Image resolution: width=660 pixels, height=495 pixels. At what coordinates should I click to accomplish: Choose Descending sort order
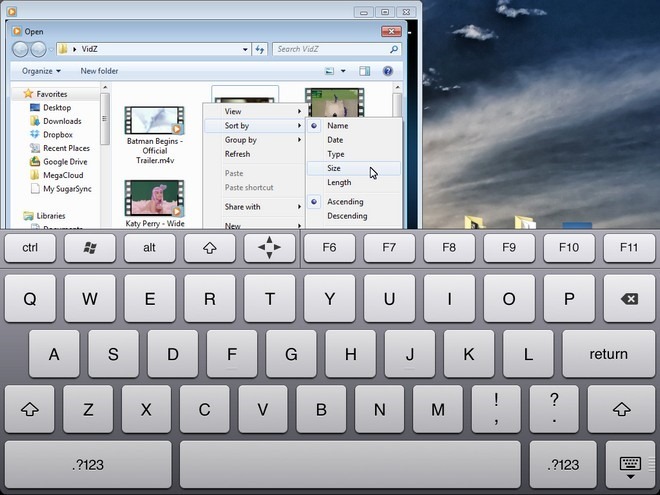pyautogui.click(x=354, y=216)
